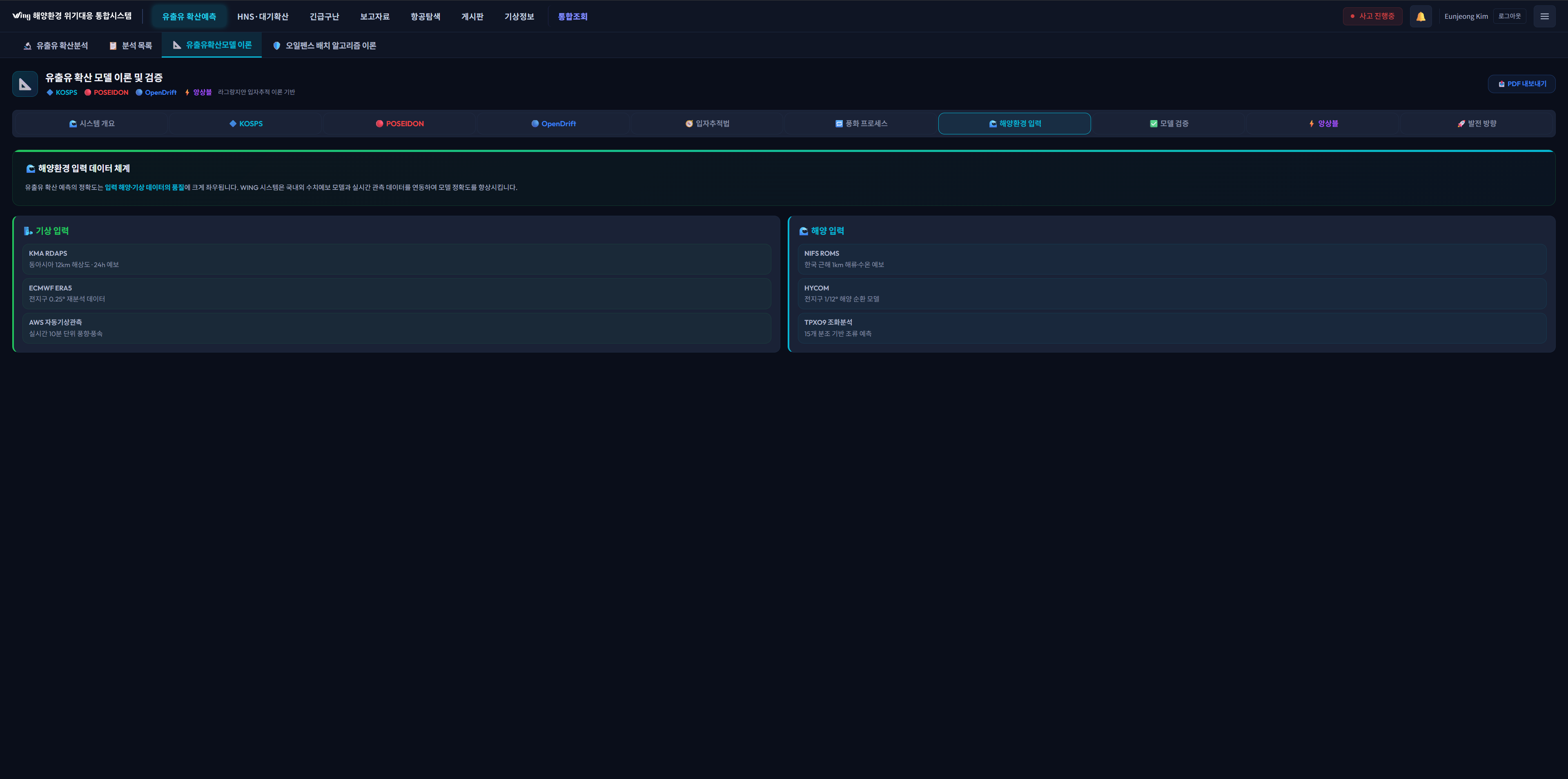
Task: Click the 로그아웃 button
Action: coord(1509,16)
